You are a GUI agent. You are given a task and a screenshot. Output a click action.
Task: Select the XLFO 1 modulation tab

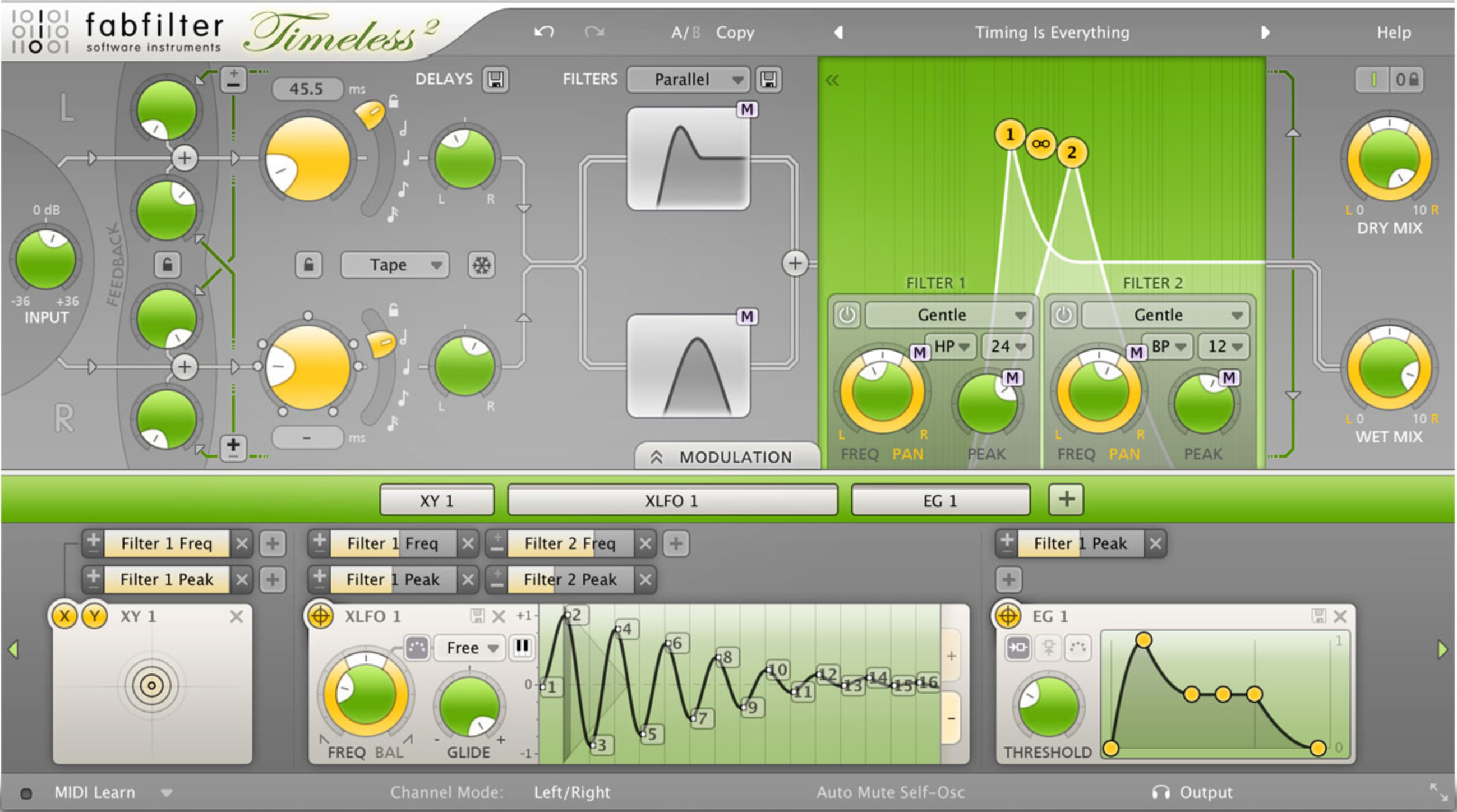672,500
